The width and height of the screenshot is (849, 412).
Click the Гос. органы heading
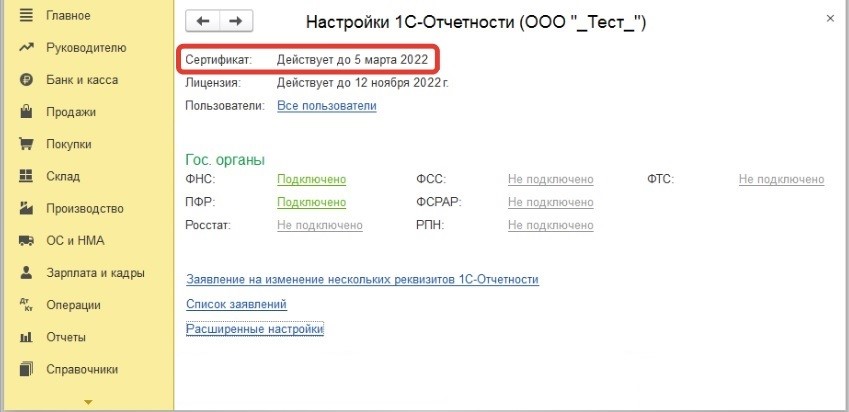coord(225,160)
